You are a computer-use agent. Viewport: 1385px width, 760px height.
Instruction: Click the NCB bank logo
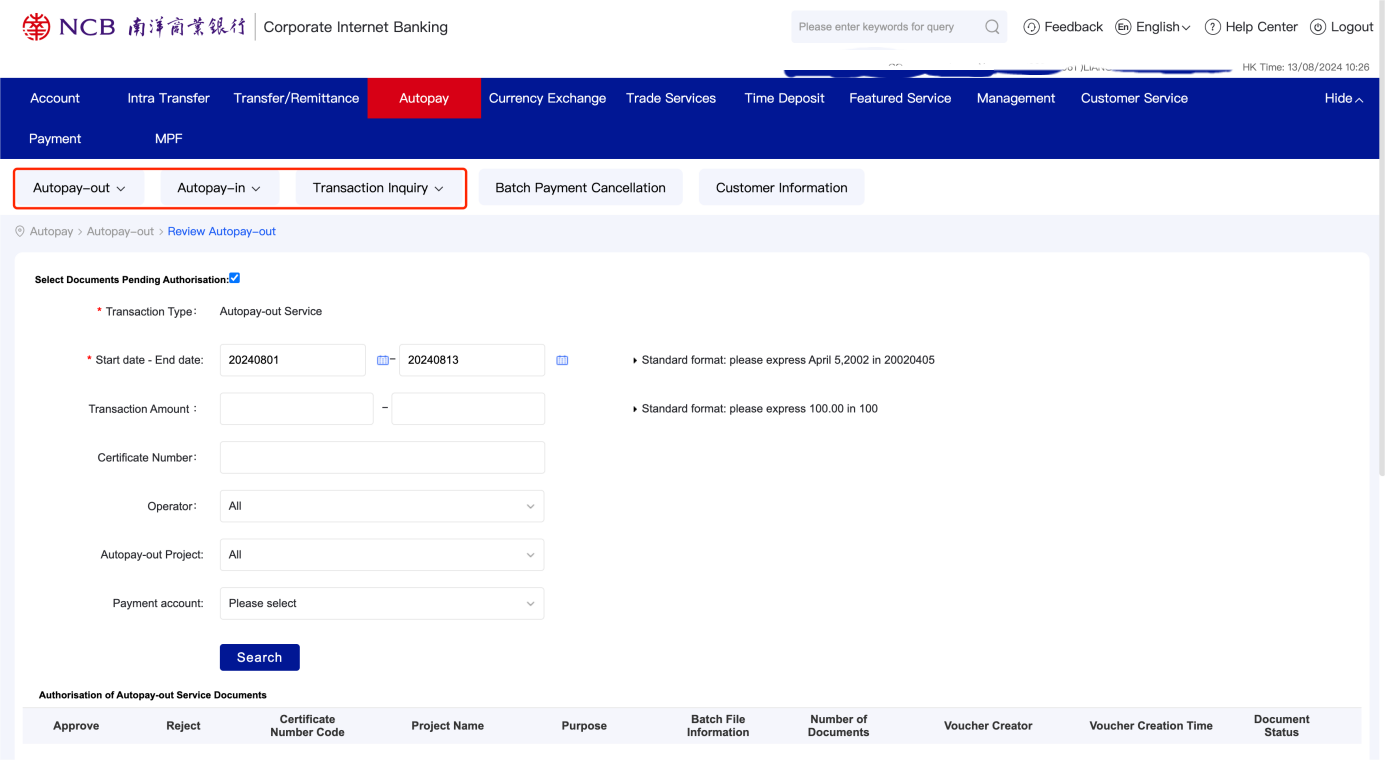click(36, 27)
